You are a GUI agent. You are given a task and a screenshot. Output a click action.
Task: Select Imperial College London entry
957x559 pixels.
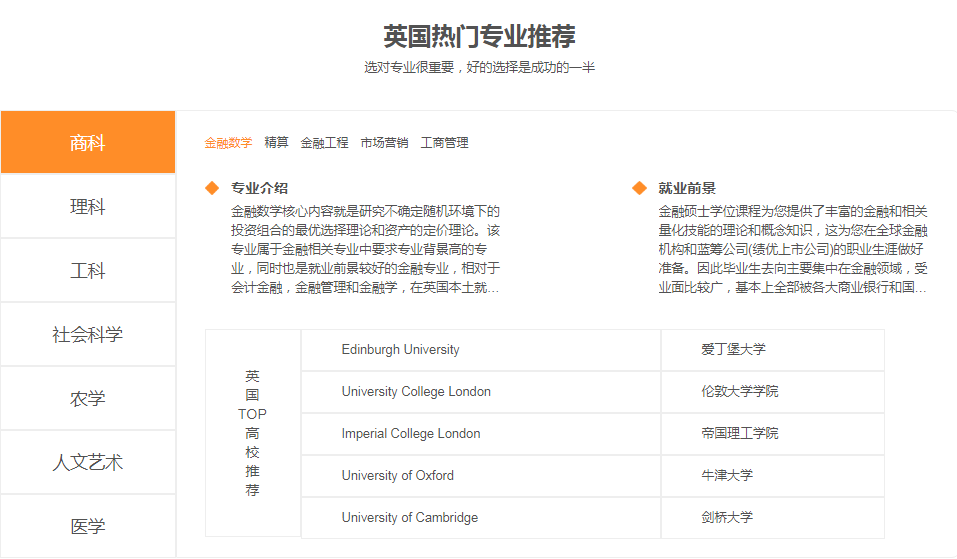(x=481, y=434)
